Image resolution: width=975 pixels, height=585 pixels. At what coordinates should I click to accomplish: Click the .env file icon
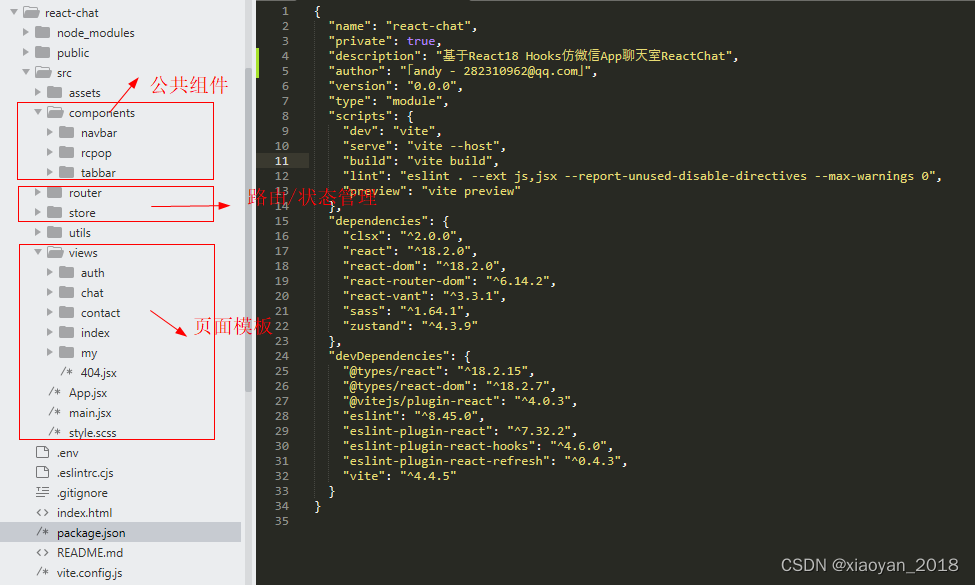[x=42, y=452]
